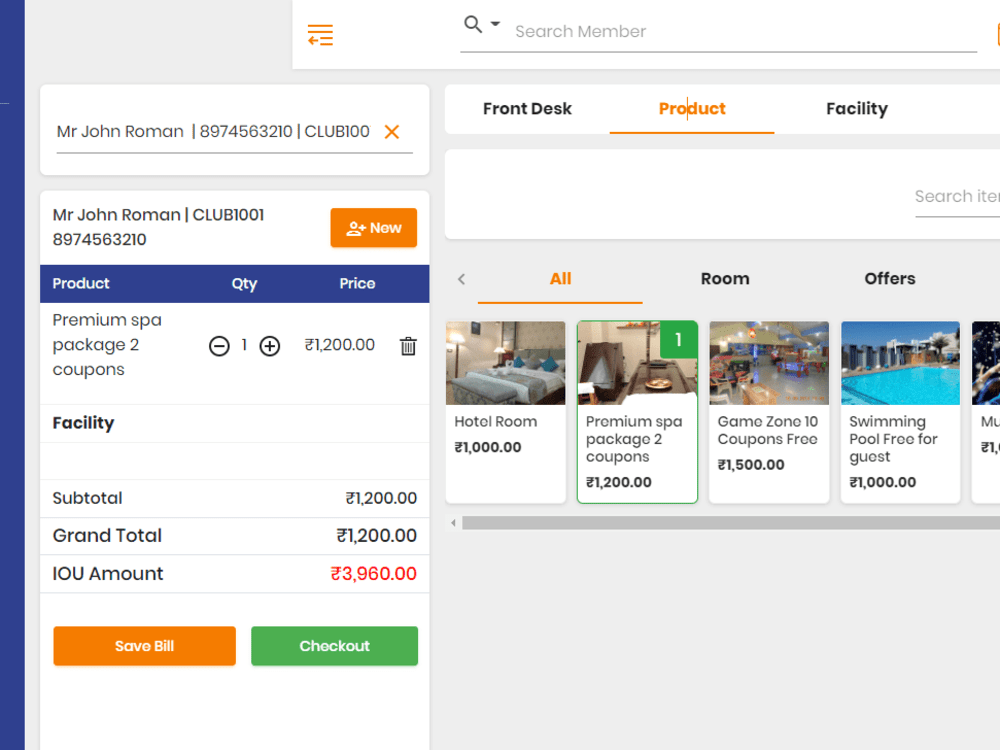
Task: Open the Facility tab
Action: (856, 108)
